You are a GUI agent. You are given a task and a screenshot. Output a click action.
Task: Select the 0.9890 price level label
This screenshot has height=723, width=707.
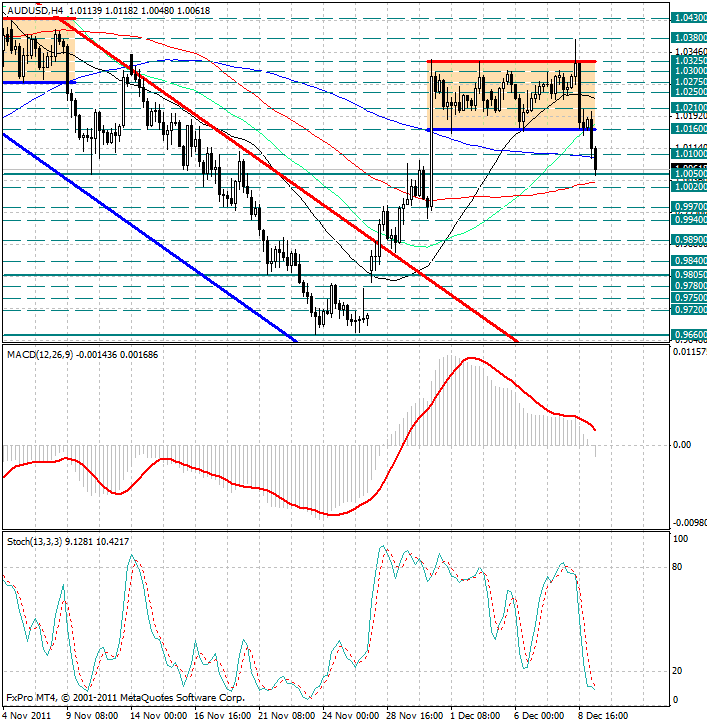coord(689,240)
